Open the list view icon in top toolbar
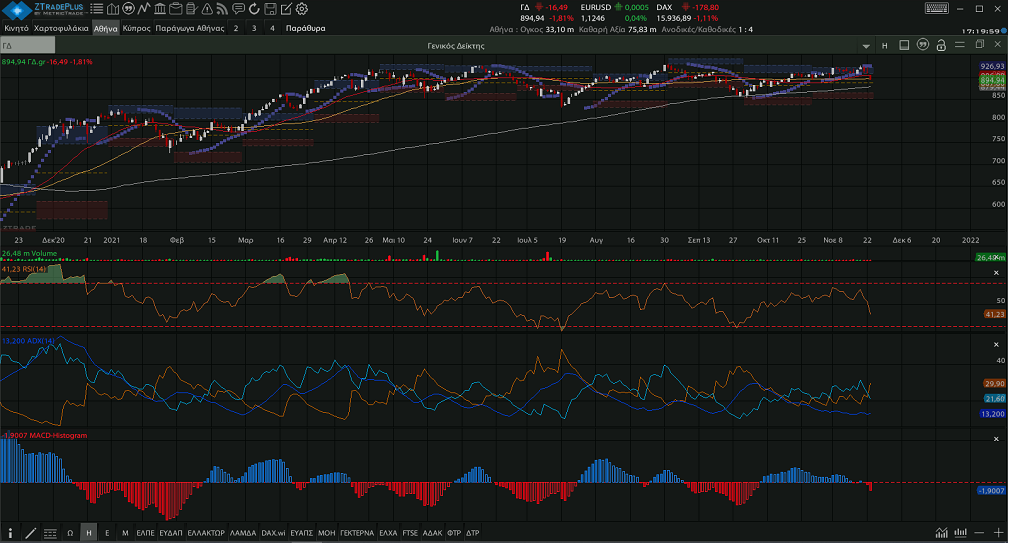The width and height of the screenshot is (1009, 543). [97, 9]
